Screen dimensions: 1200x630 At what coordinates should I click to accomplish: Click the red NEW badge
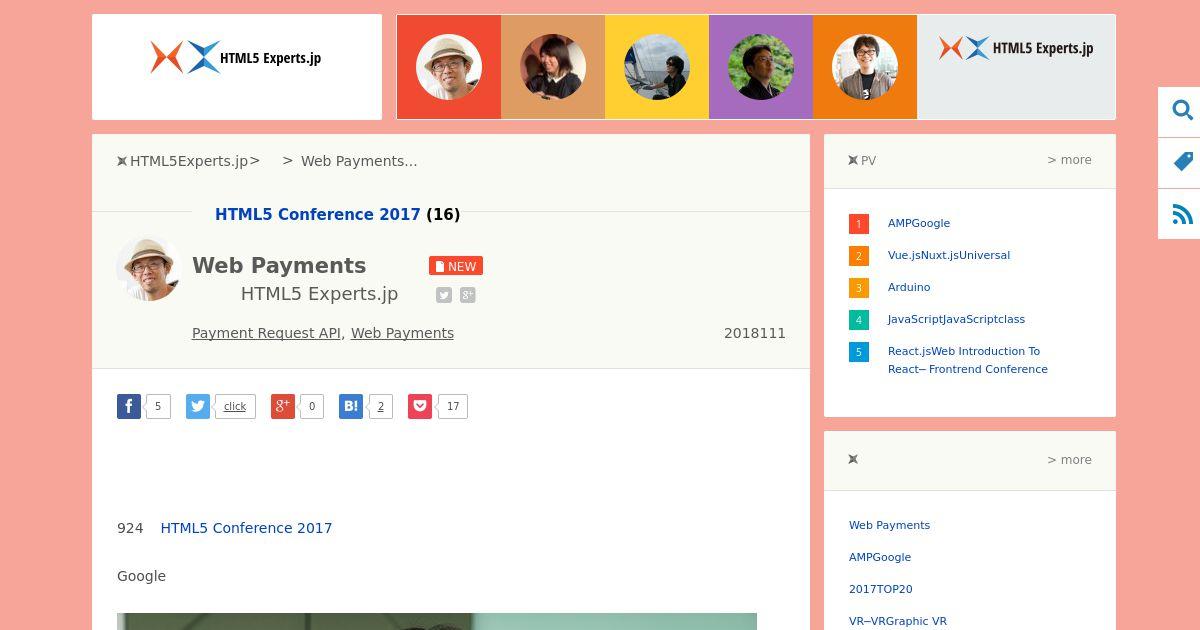pos(456,266)
